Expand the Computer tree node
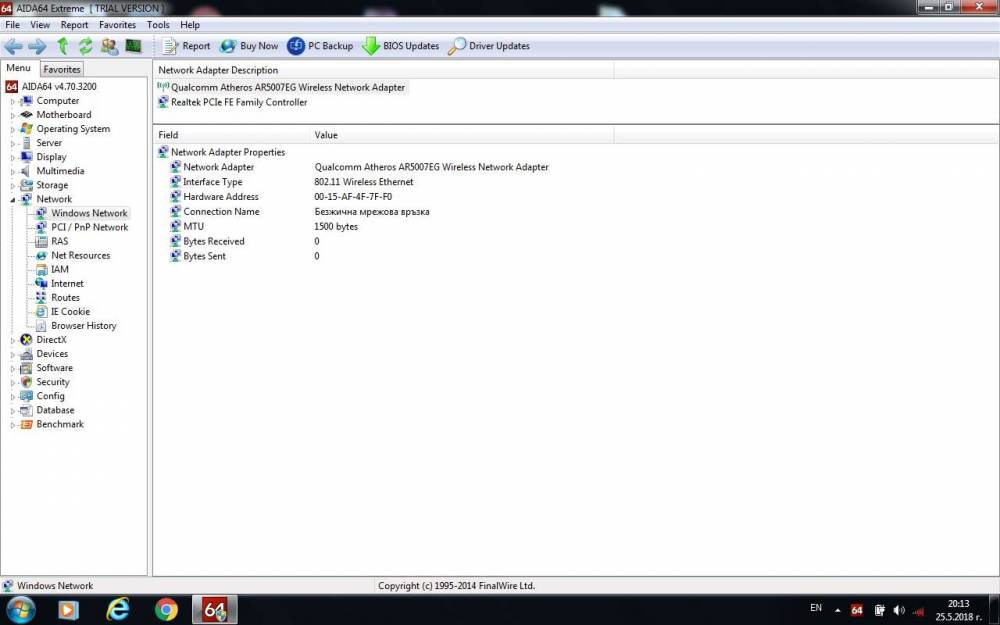The image size is (1000, 625). [x=12, y=101]
